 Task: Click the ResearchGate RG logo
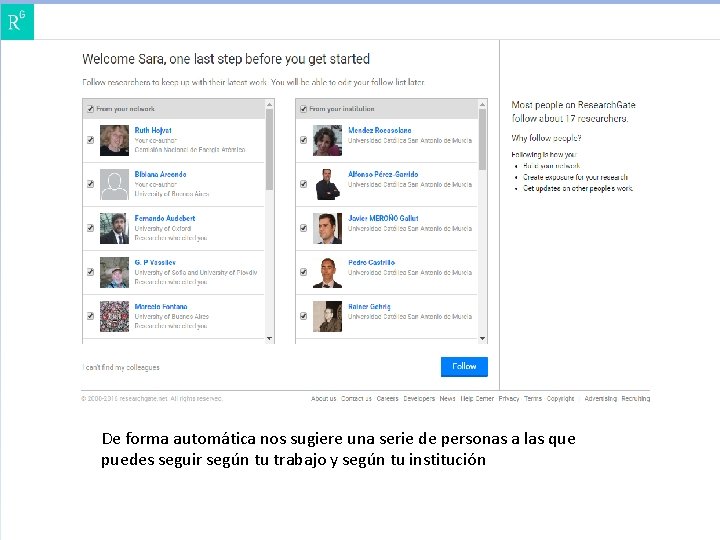[17, 22]
